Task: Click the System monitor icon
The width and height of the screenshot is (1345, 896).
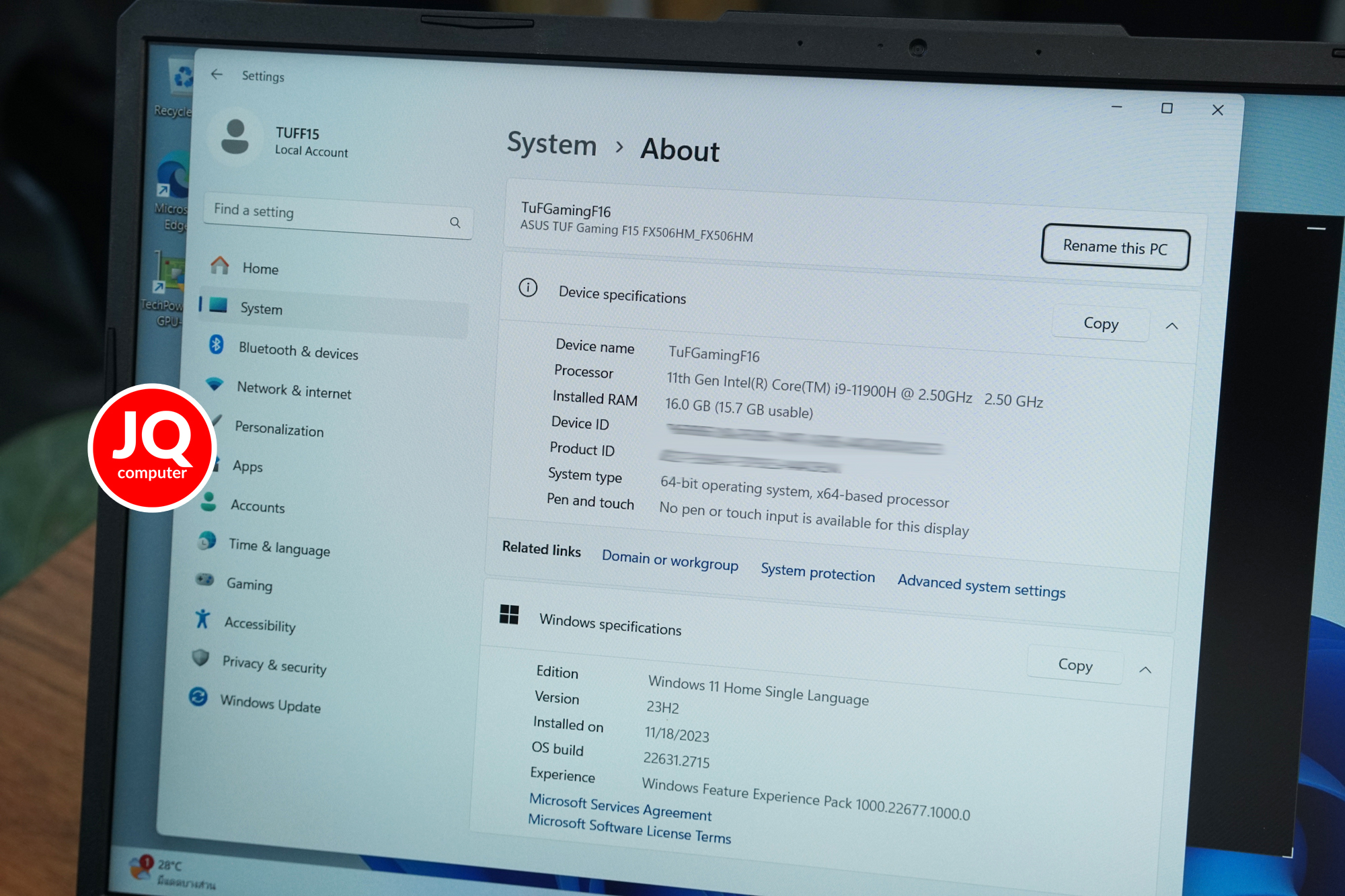Action: click(218, 304)
